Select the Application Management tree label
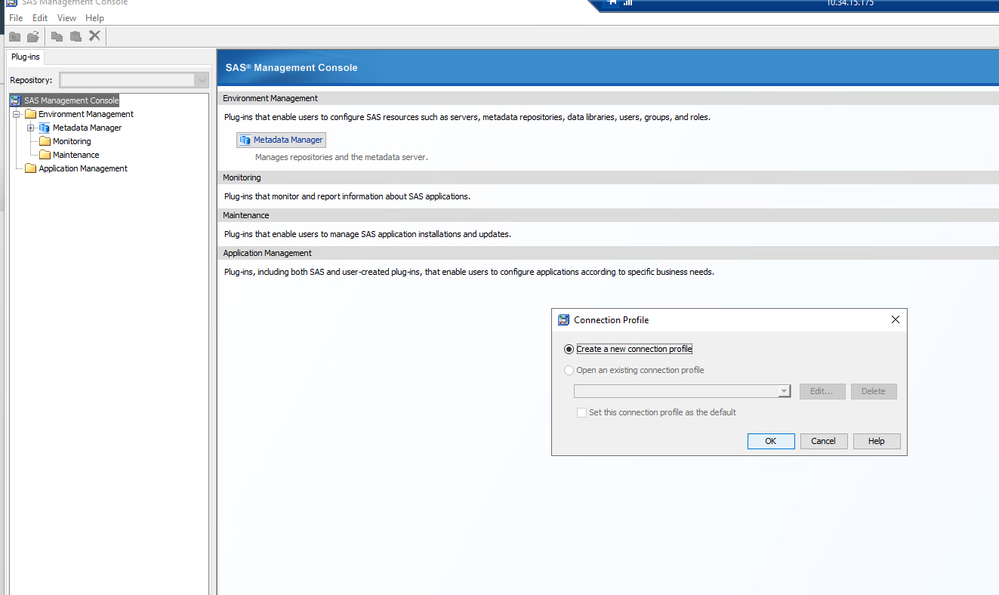The width and height of the screenshot is (999, 595). click(x=83, y=168)
